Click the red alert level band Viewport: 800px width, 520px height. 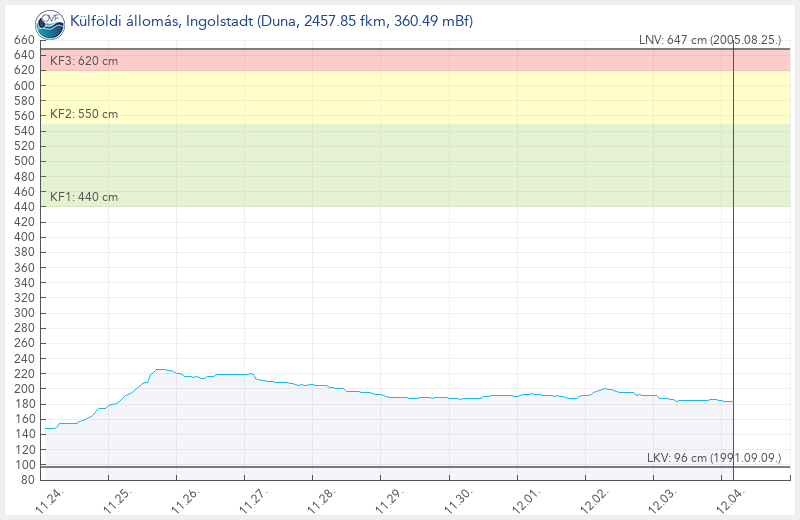(x=400, y=60)
